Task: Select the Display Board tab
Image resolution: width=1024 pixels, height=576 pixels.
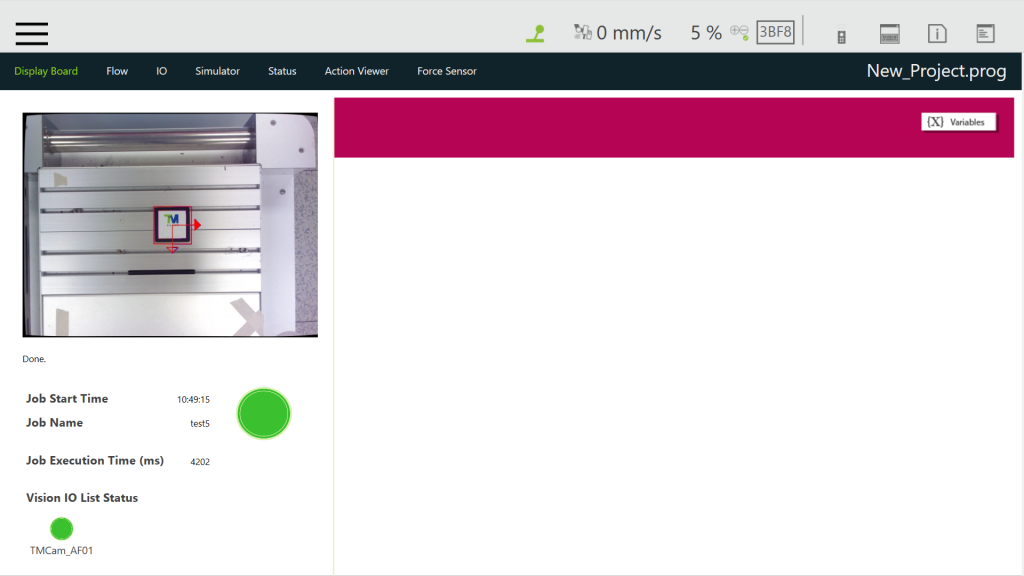Action: coord(46,71)
